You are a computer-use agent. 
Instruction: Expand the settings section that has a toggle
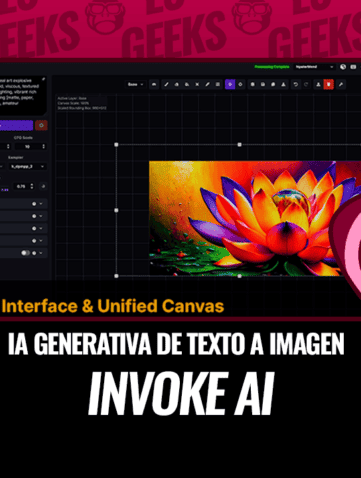tap(41, 253)
